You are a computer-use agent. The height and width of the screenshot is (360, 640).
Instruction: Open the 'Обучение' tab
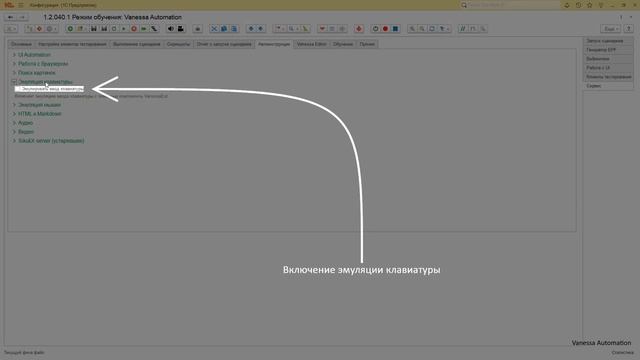[x=343, y=44]
